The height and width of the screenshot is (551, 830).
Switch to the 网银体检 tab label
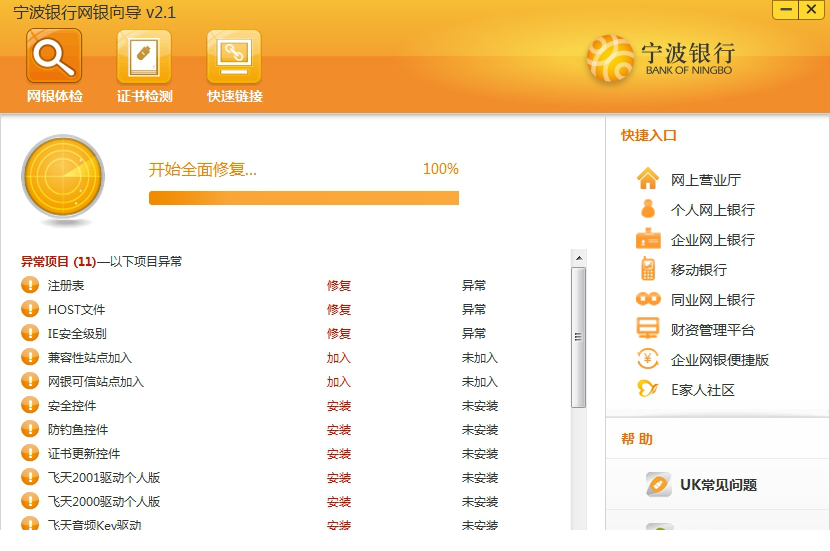55,96
